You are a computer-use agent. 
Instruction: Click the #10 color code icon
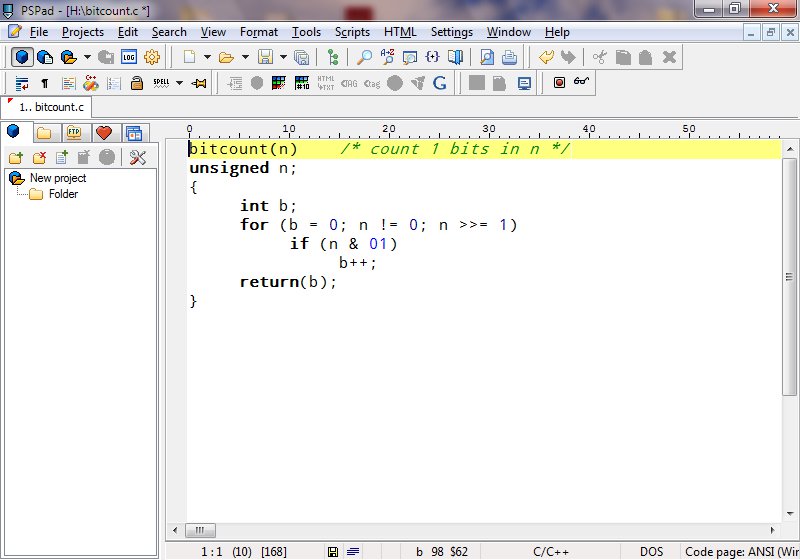coord(302,83)
